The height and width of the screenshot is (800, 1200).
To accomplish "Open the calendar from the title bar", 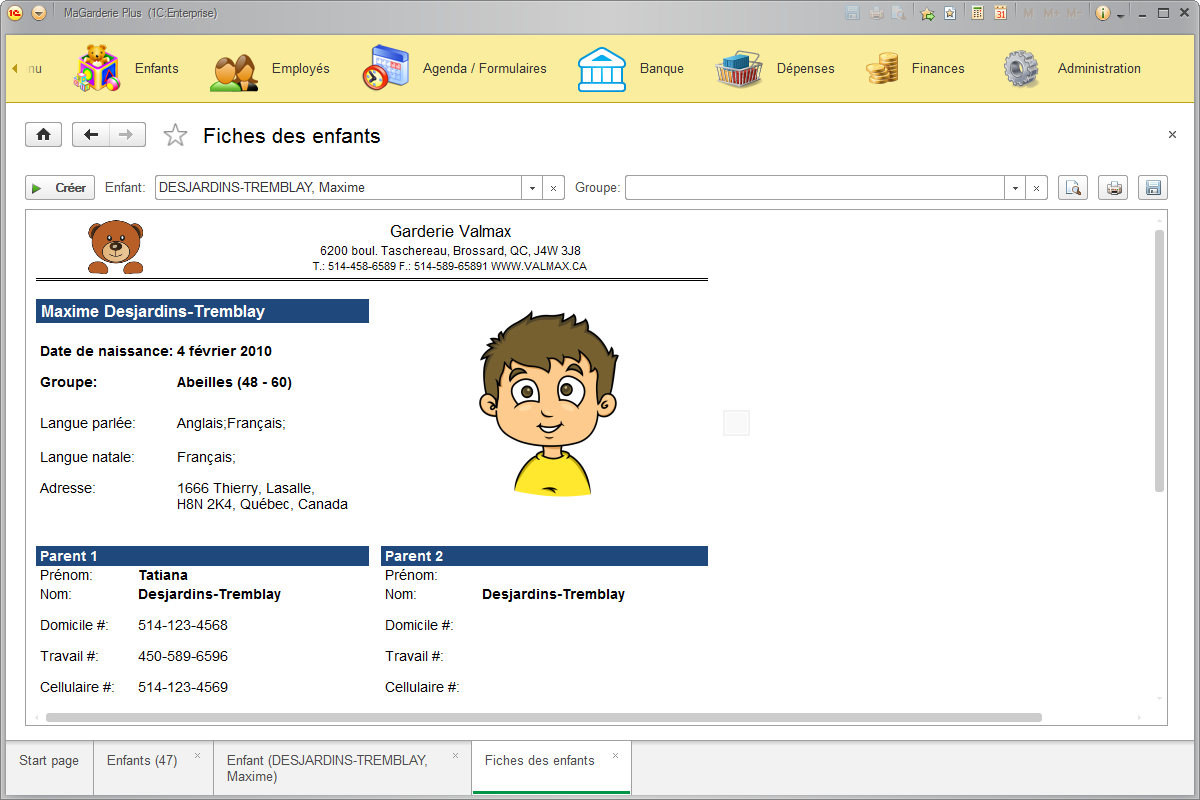I will 1000,12.
